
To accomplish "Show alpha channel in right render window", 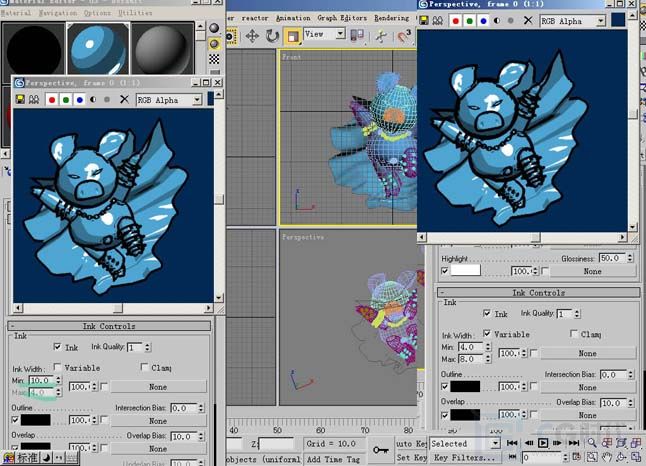I will coord(497,21).
